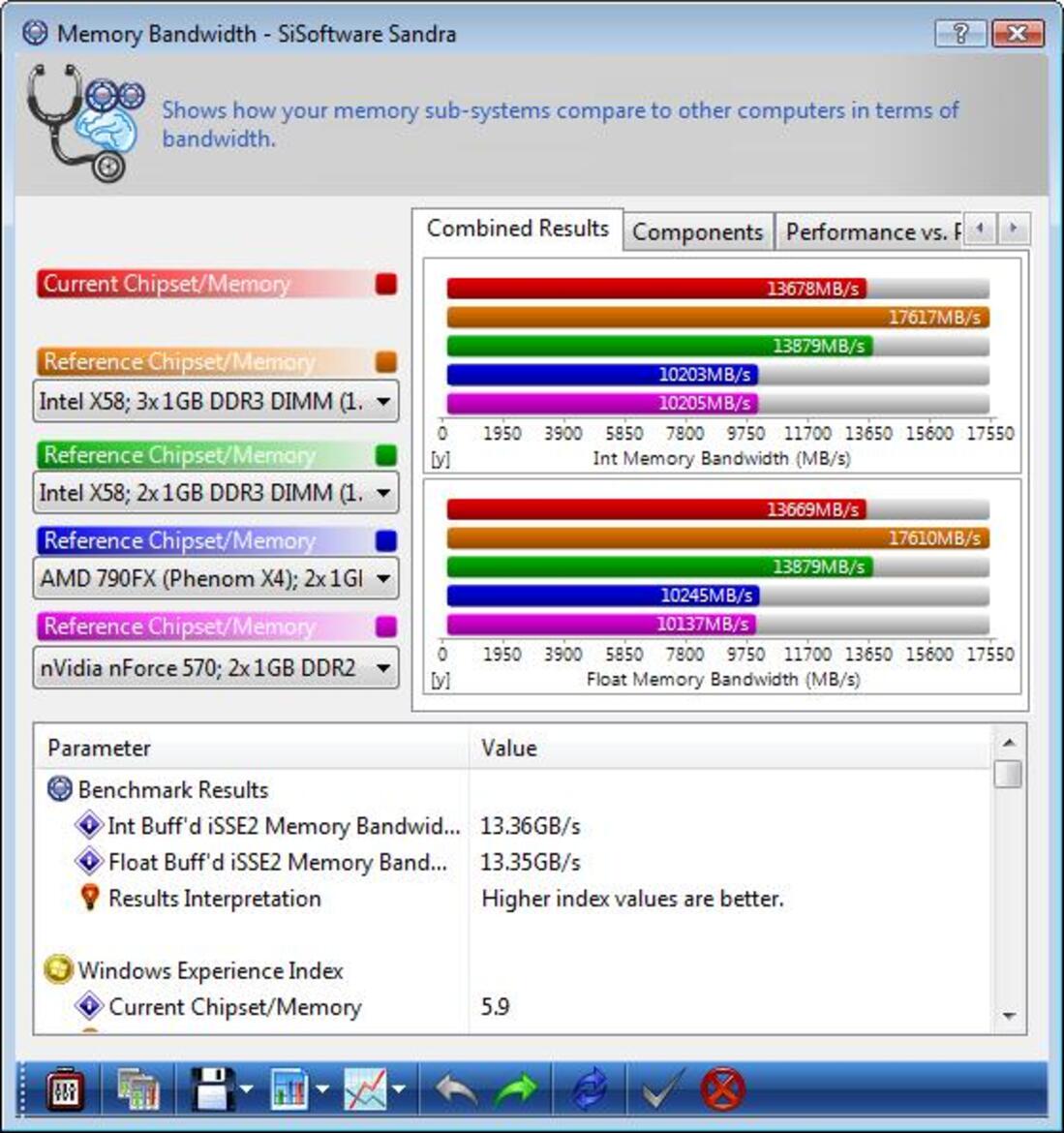Screen dimensions: 1064x1133
Task: Toggle the blue Reference Chipset/Memory swatch
Action: click(386, 540)
